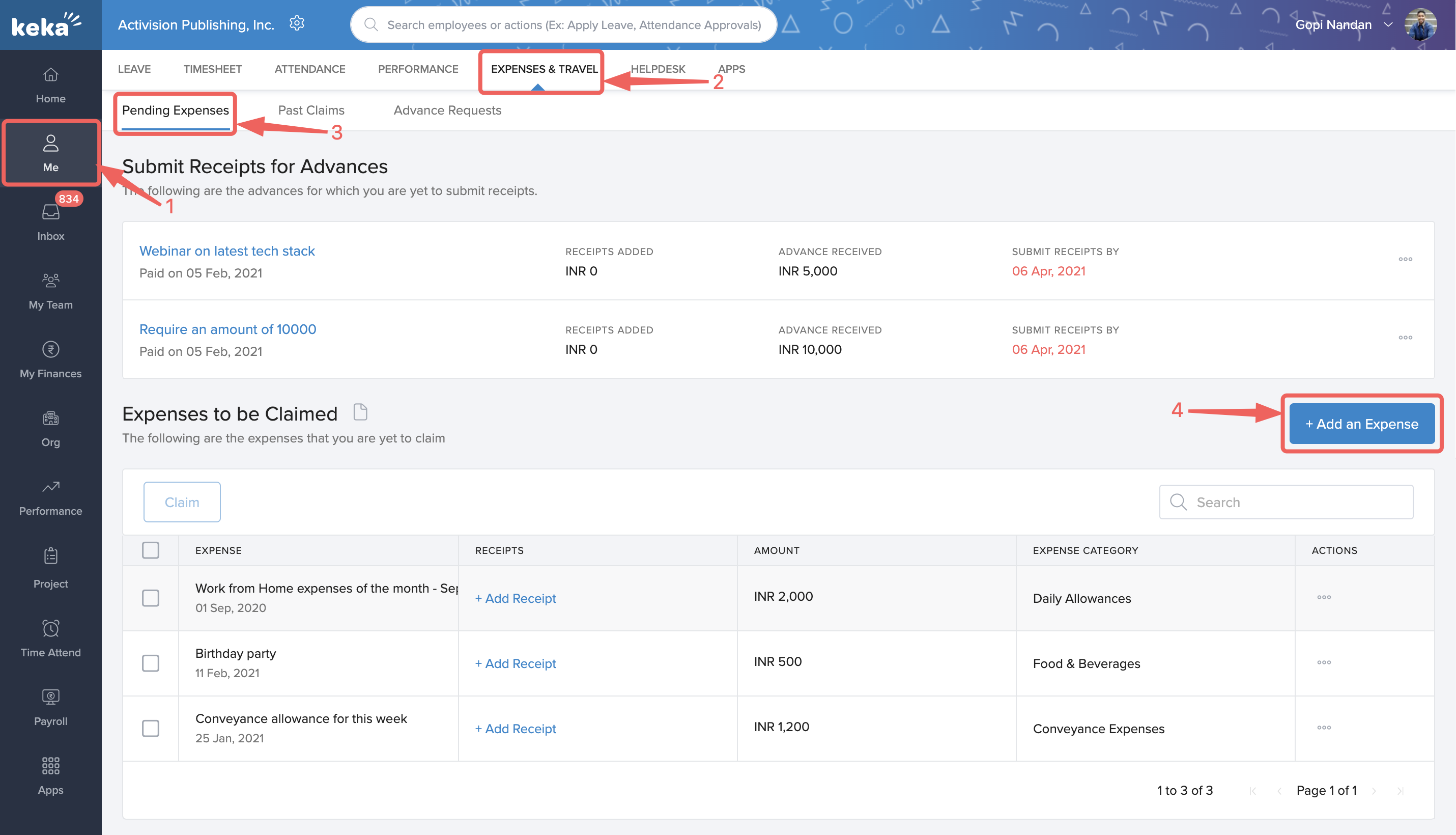Open Payroll from sidebar
1456x835 pixels.
pos(50,697)
